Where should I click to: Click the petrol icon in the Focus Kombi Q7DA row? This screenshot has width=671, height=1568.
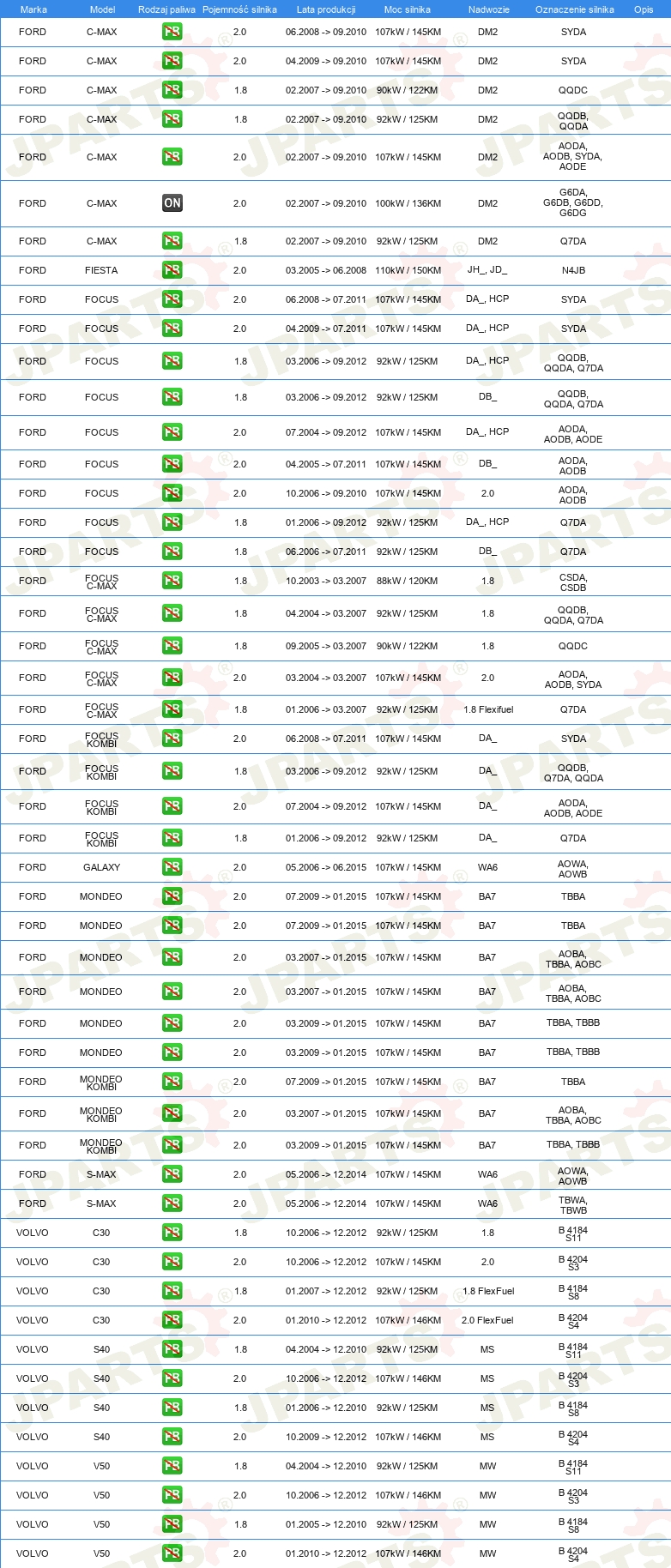(x=172, y=838)
